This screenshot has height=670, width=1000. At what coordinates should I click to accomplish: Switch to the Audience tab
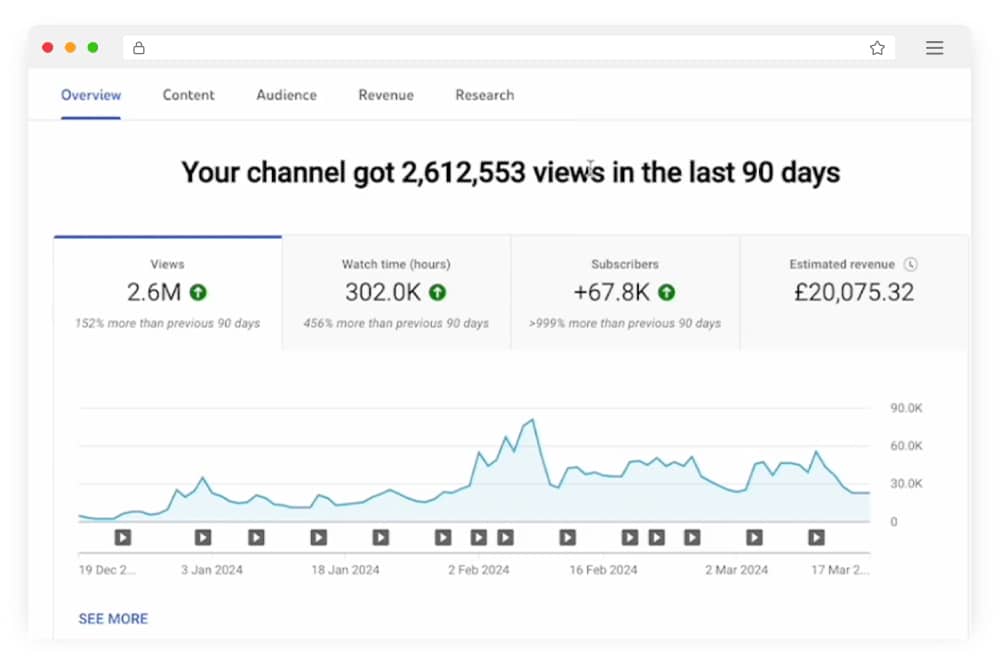click(x=286, y=95)
